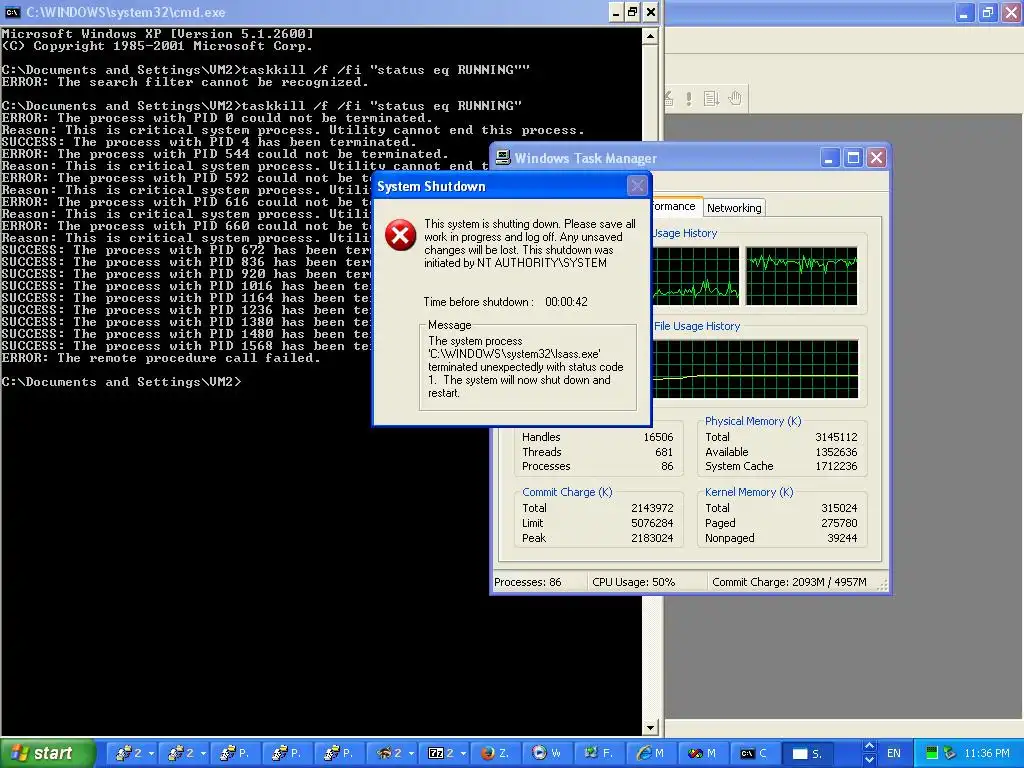
Task: Click the exclamation mark toolbar icon
Action: [688, 99]
